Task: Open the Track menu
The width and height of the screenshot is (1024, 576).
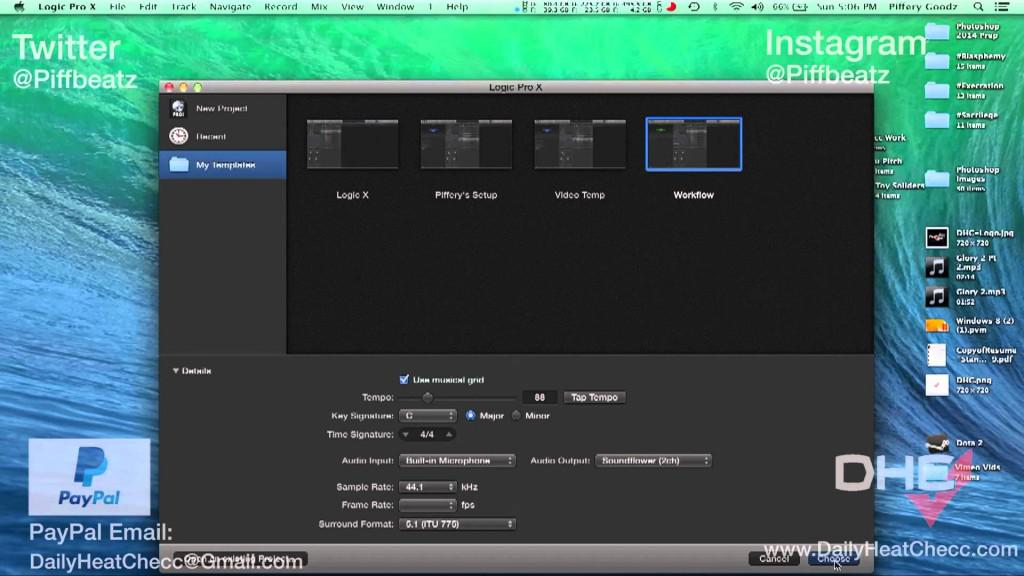Action: 182,6
